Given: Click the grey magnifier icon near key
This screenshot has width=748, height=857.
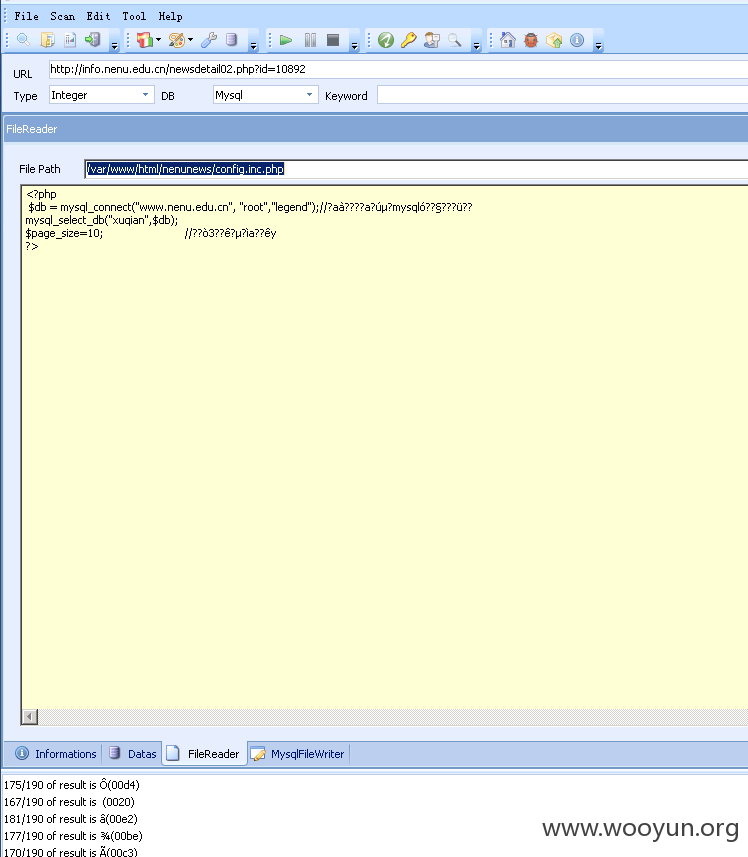Looking at the screenshot, I should (x=455, y=40).
